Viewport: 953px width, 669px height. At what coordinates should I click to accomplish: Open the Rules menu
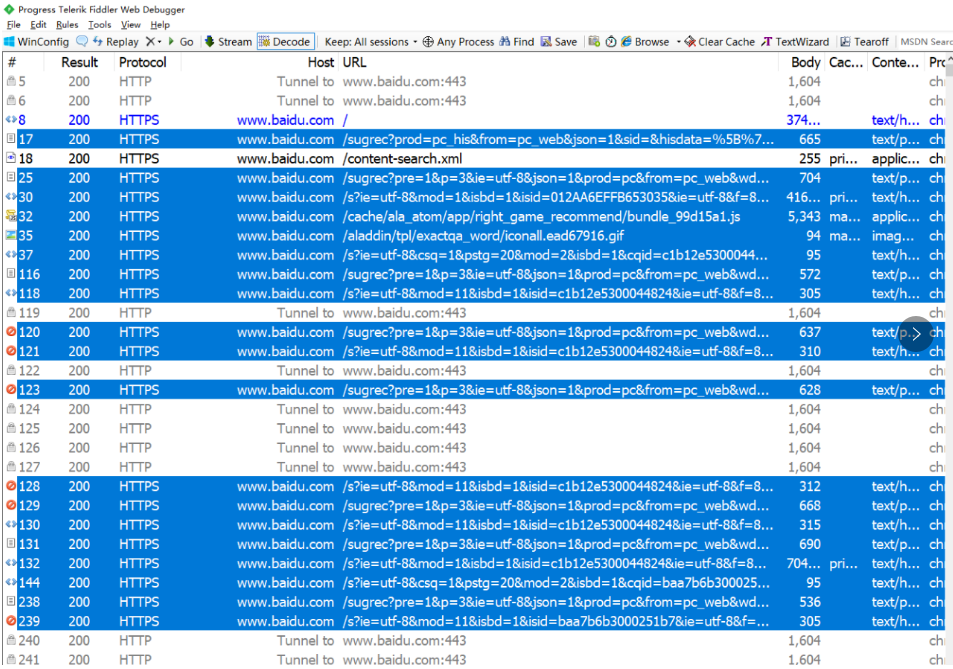[x=67, y=24]
